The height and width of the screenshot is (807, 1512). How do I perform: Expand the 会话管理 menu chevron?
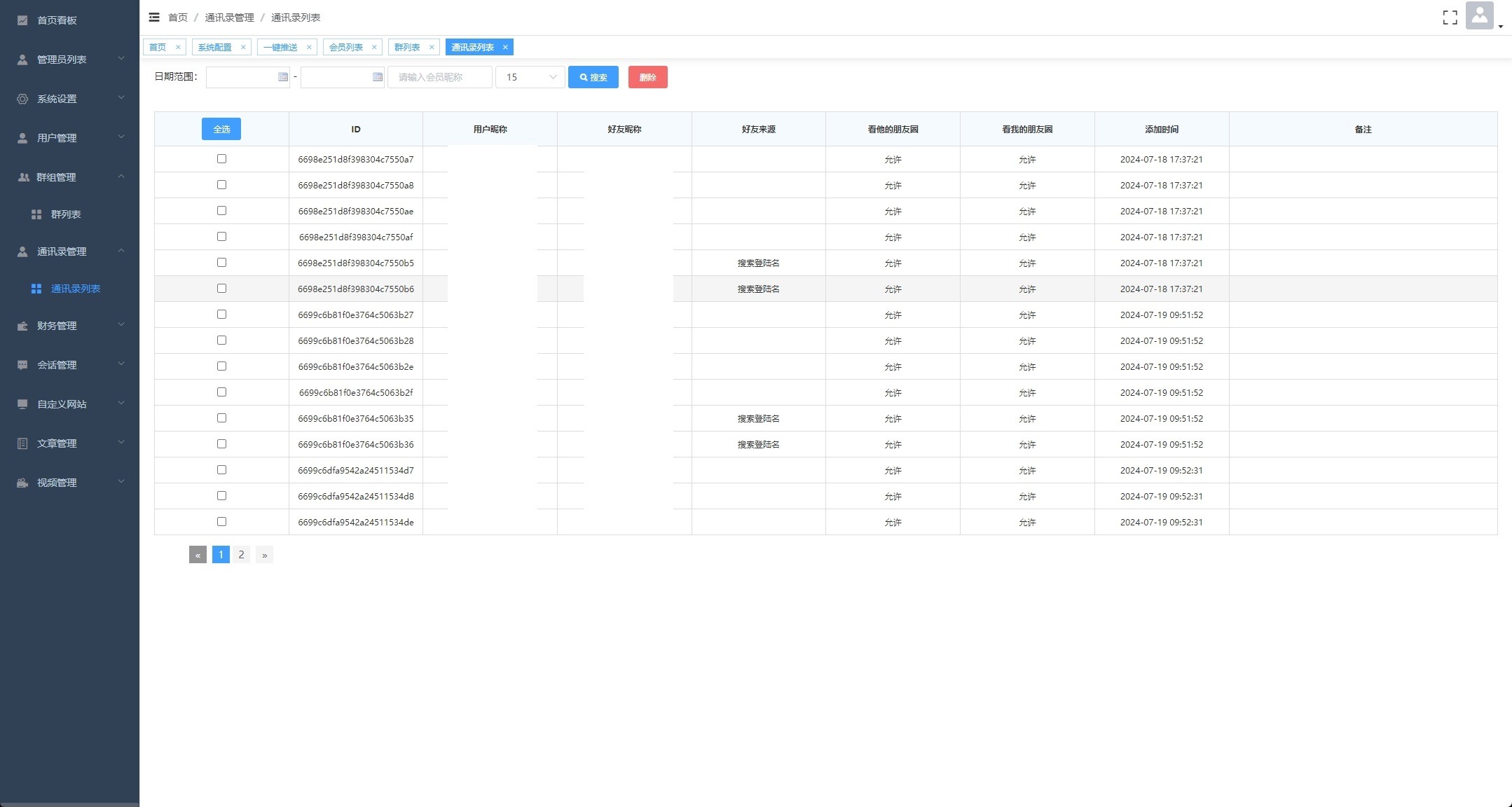pos(121,364)
